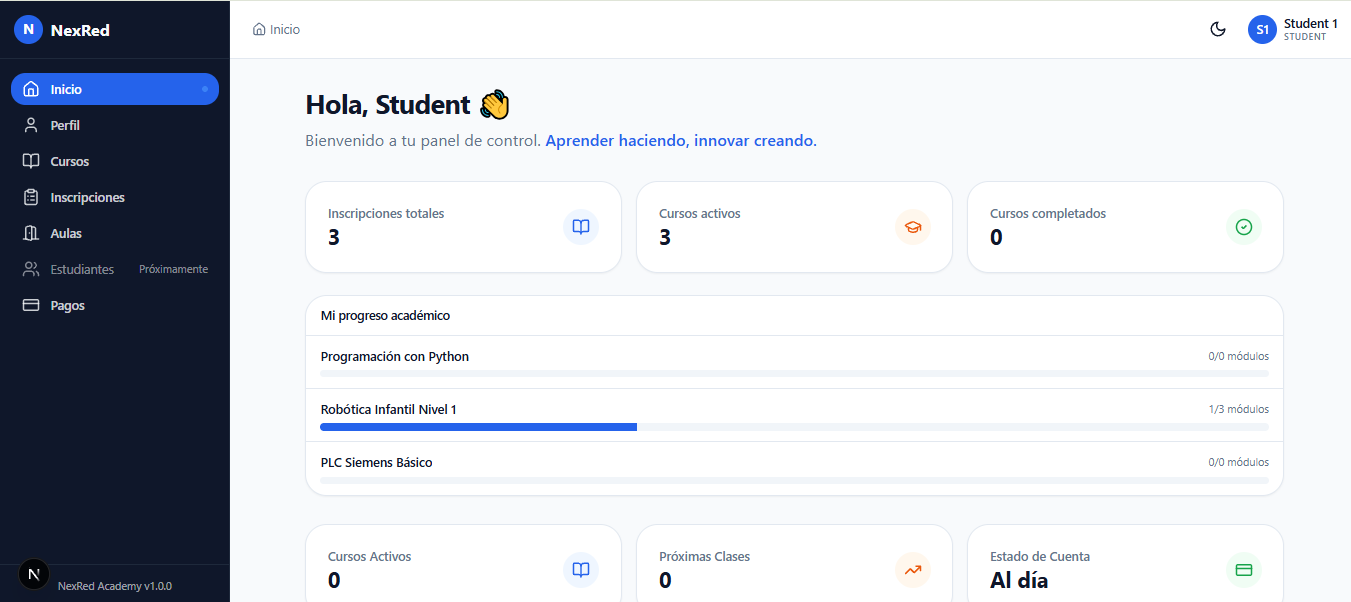The width and height of the screenshot is (1351, 602).
Task: Click the NexRed logo circle
Action: 28,29
